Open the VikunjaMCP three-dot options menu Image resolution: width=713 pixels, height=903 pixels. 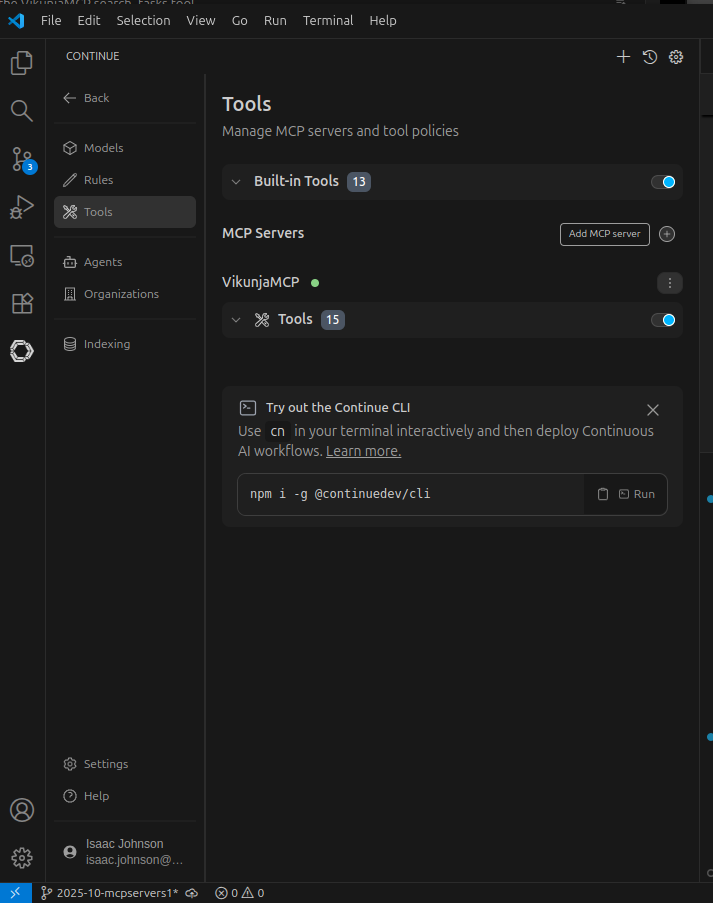pyautogui.click(x=670, y=283)
